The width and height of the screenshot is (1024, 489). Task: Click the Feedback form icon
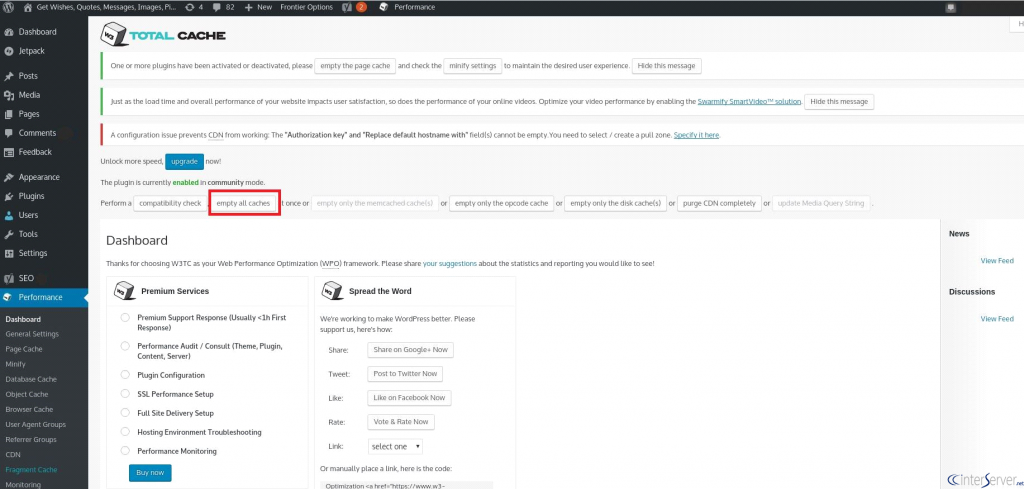coord(9,152)
